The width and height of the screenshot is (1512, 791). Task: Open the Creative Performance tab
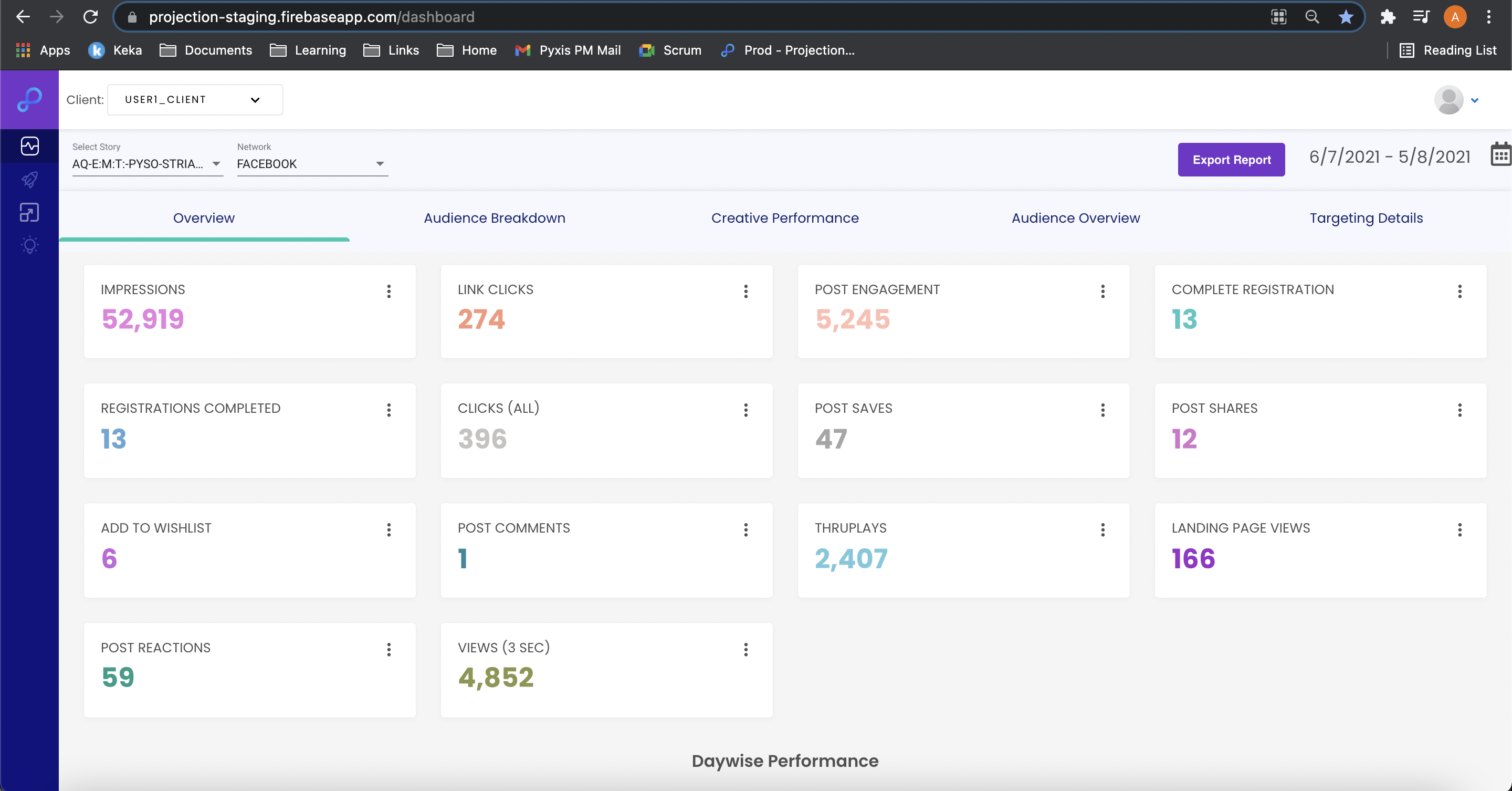pos(785,218)
